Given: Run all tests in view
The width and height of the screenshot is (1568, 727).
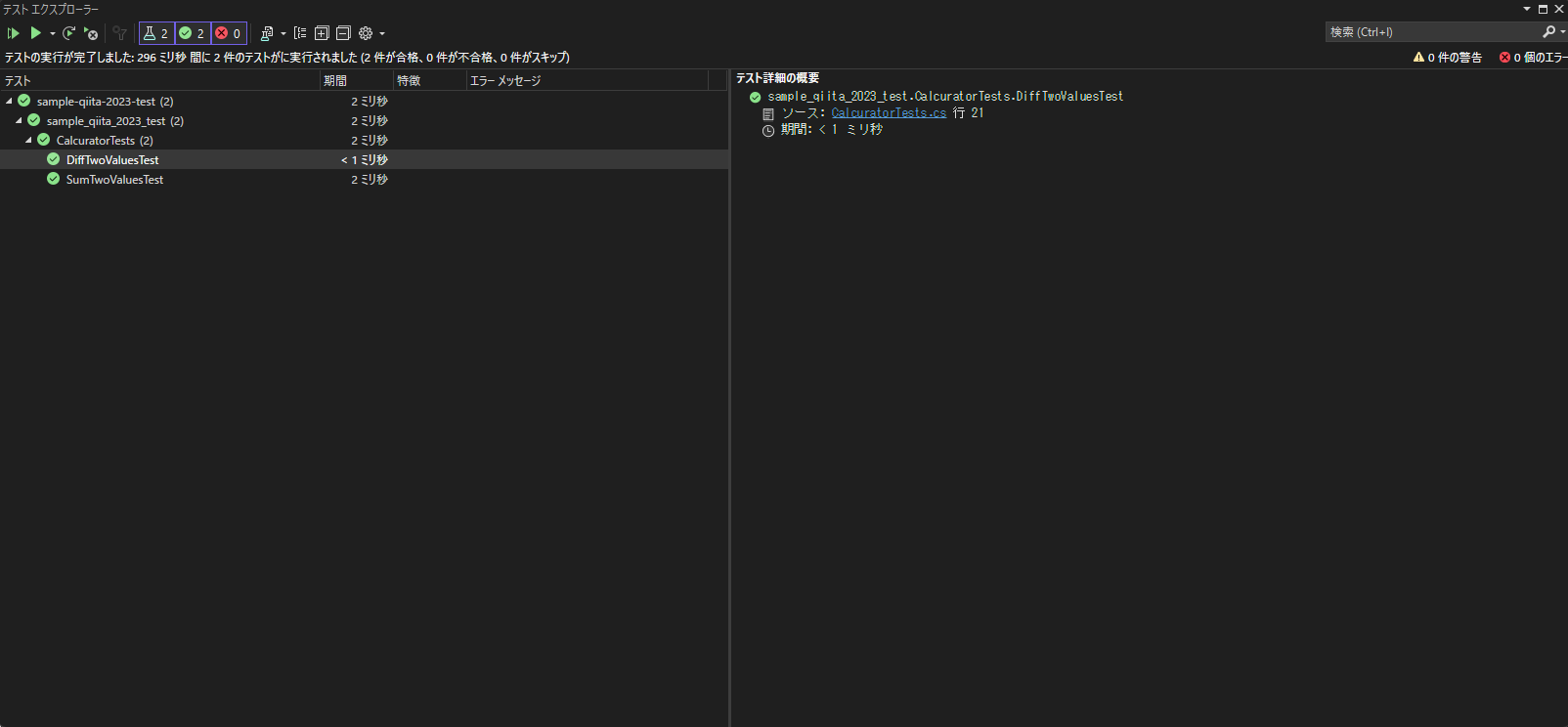Looking at the screenshot, I should [x=14, y=33].
